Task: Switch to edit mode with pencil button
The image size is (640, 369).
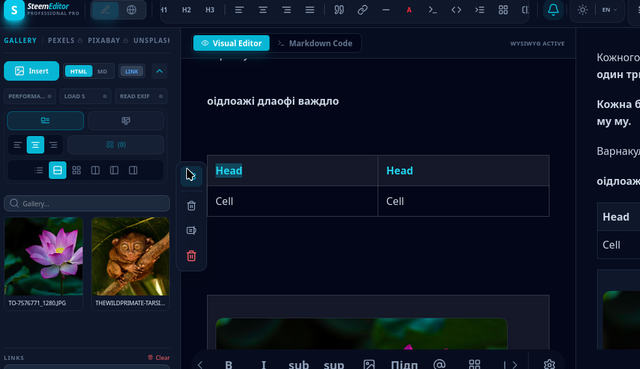Action: pyautogui.click(x=105, y=10)
